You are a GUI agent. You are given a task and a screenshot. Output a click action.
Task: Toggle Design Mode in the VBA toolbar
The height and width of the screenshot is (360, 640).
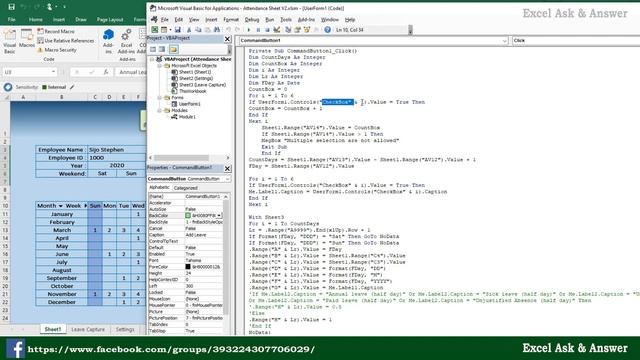point(277,29)
